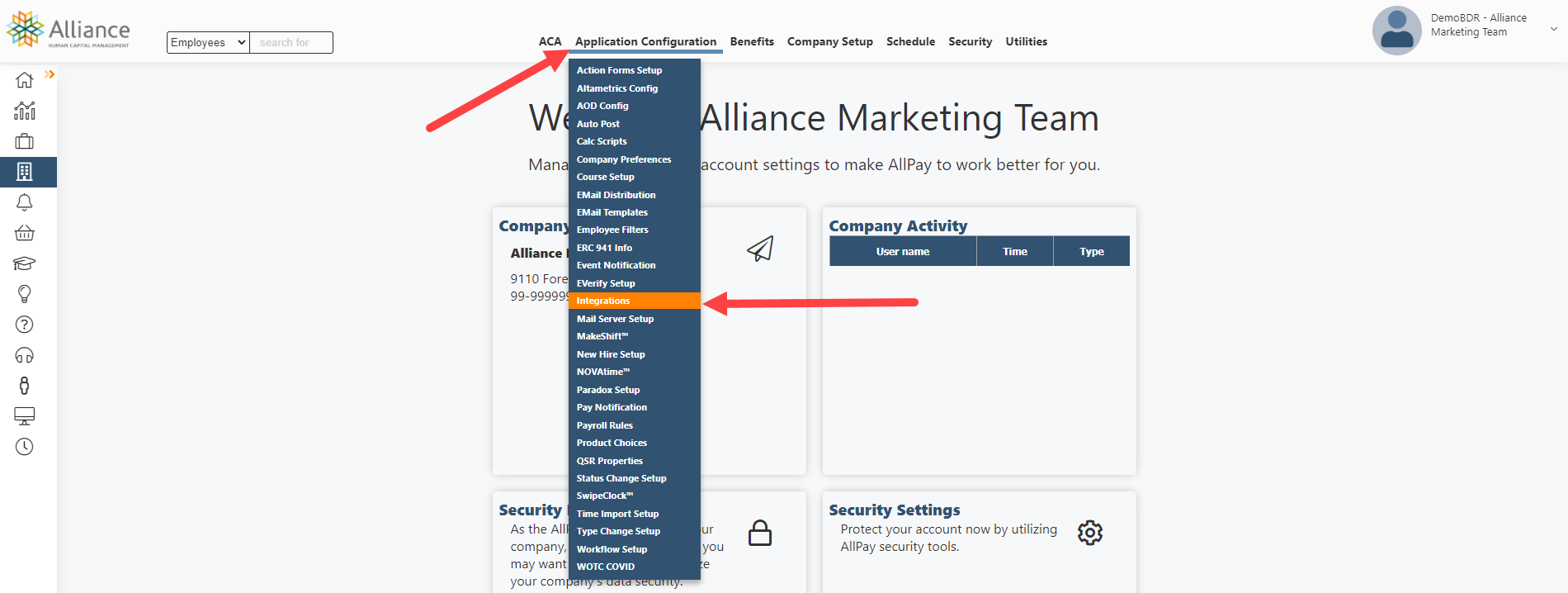
Task: Open the Utilities menu
Action: [1027, 41]
